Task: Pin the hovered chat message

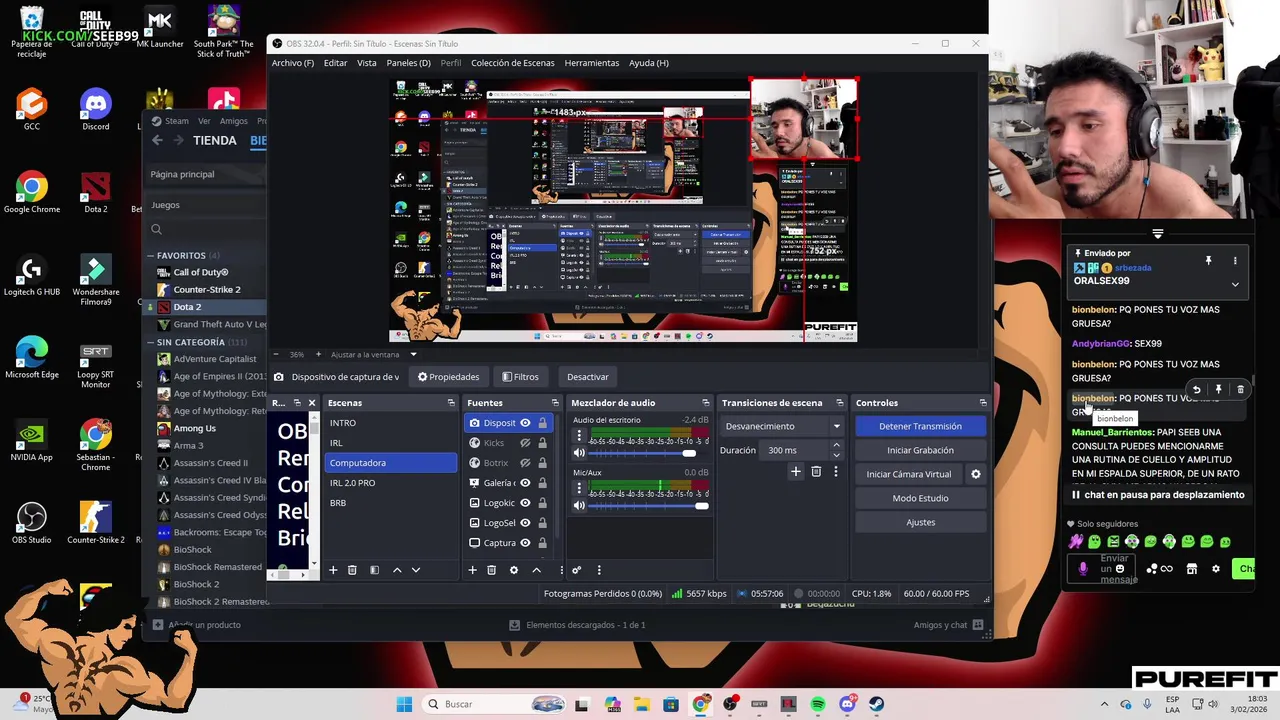Action: click(1218, 390)
